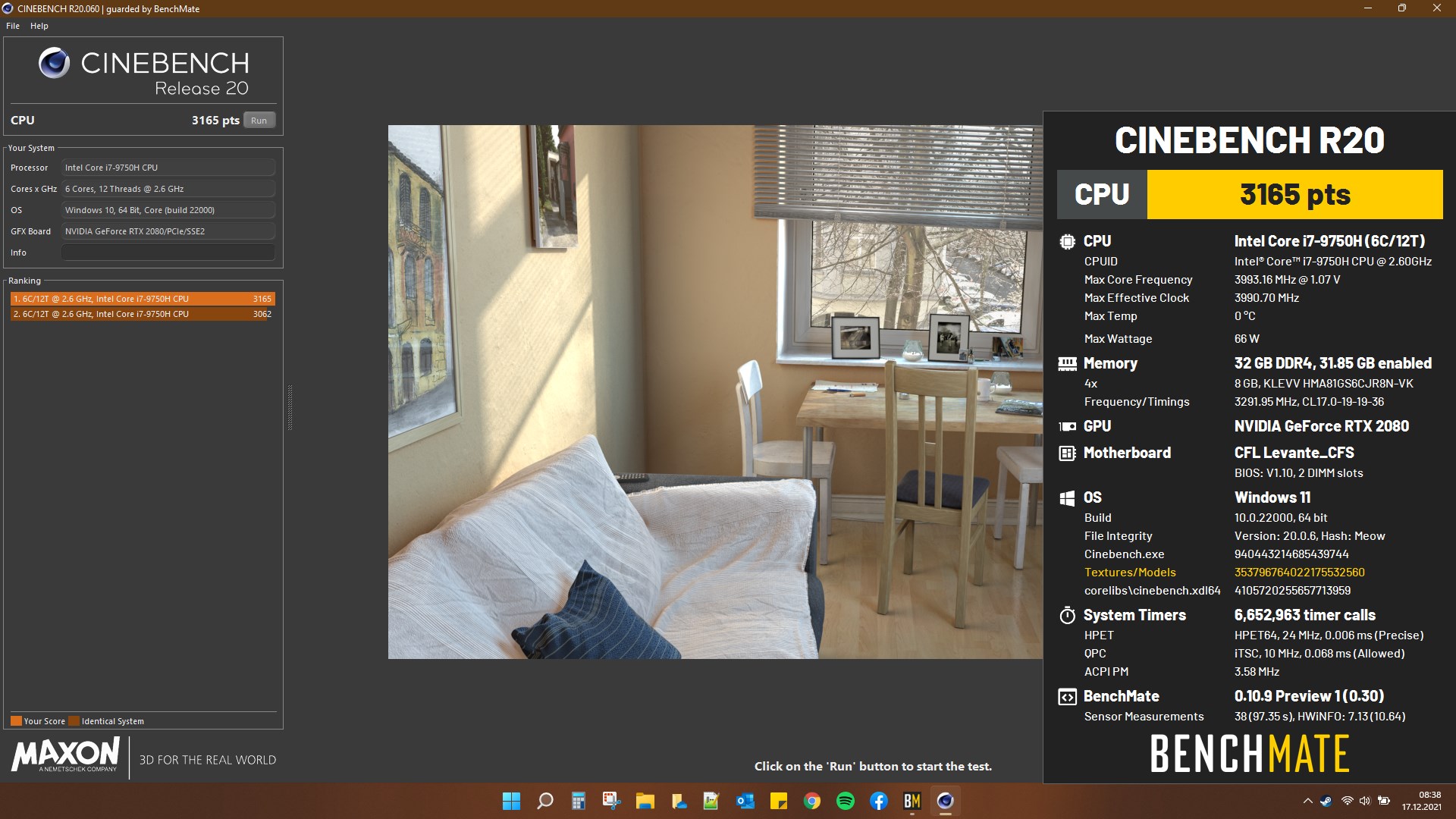Click the CINEBENCH R20 panel heading
1456x819 pixels.
coord(1249,140)
